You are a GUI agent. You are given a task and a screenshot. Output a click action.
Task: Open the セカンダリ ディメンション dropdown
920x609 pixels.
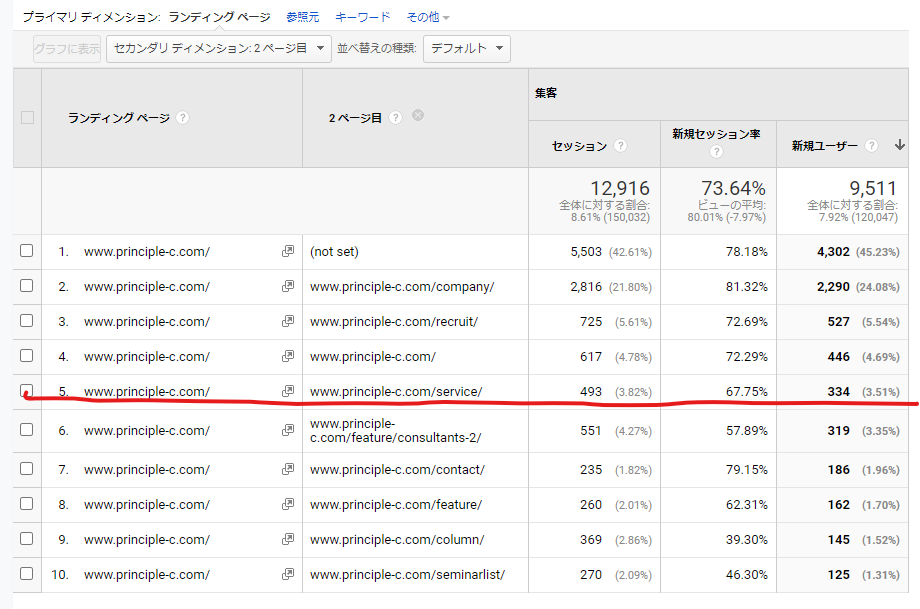[219, 48]
